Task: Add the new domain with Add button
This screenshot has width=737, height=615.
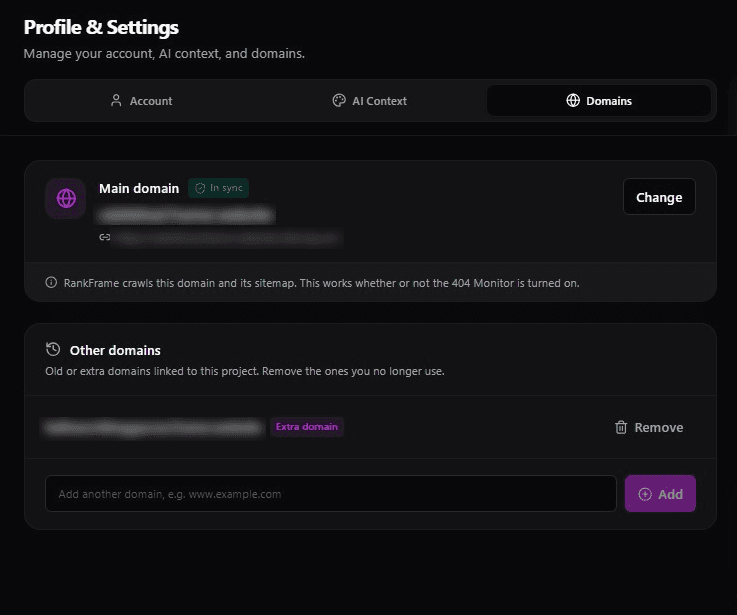Action: pos(660,494)
